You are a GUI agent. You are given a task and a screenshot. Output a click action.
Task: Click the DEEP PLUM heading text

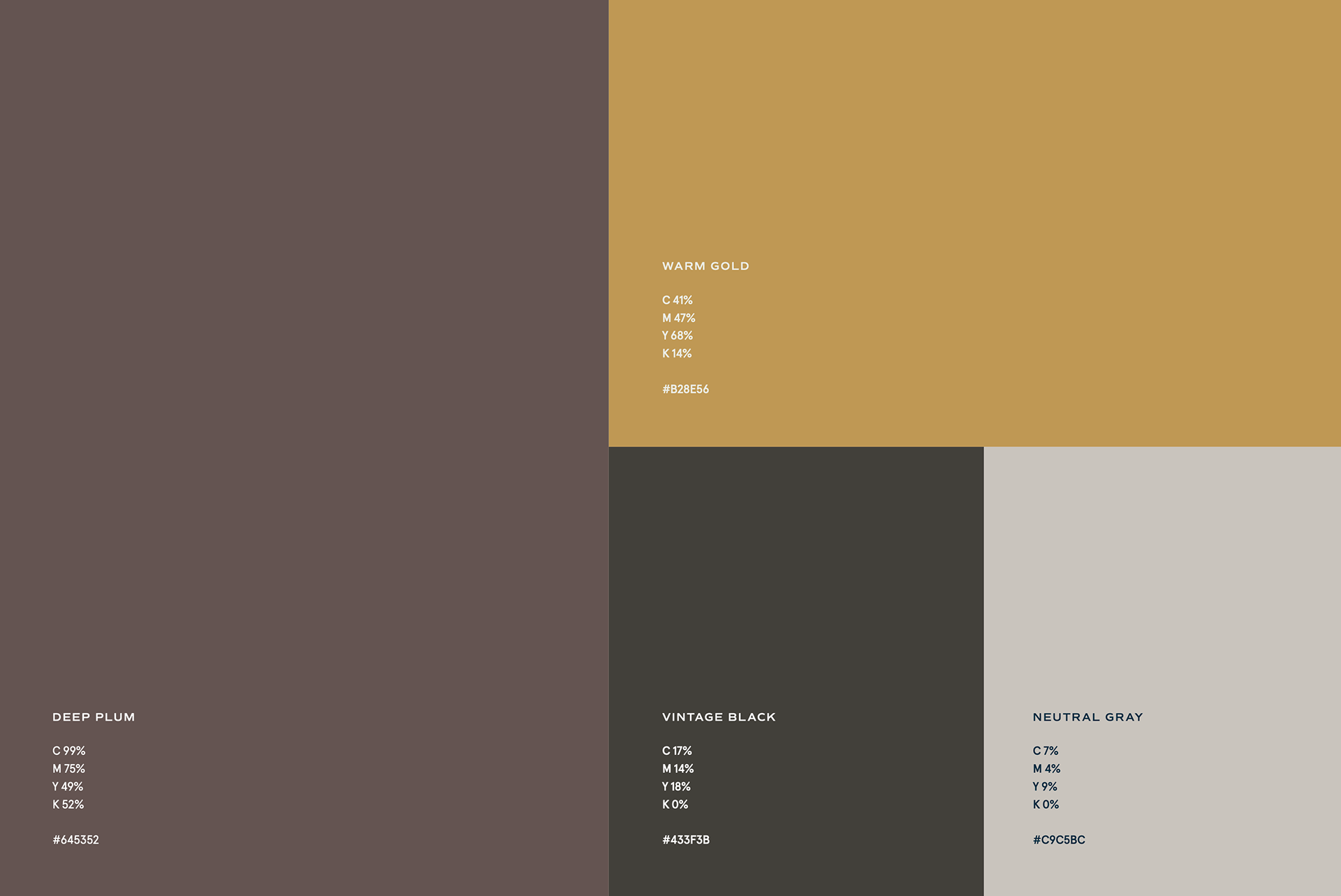coord(94,717)
